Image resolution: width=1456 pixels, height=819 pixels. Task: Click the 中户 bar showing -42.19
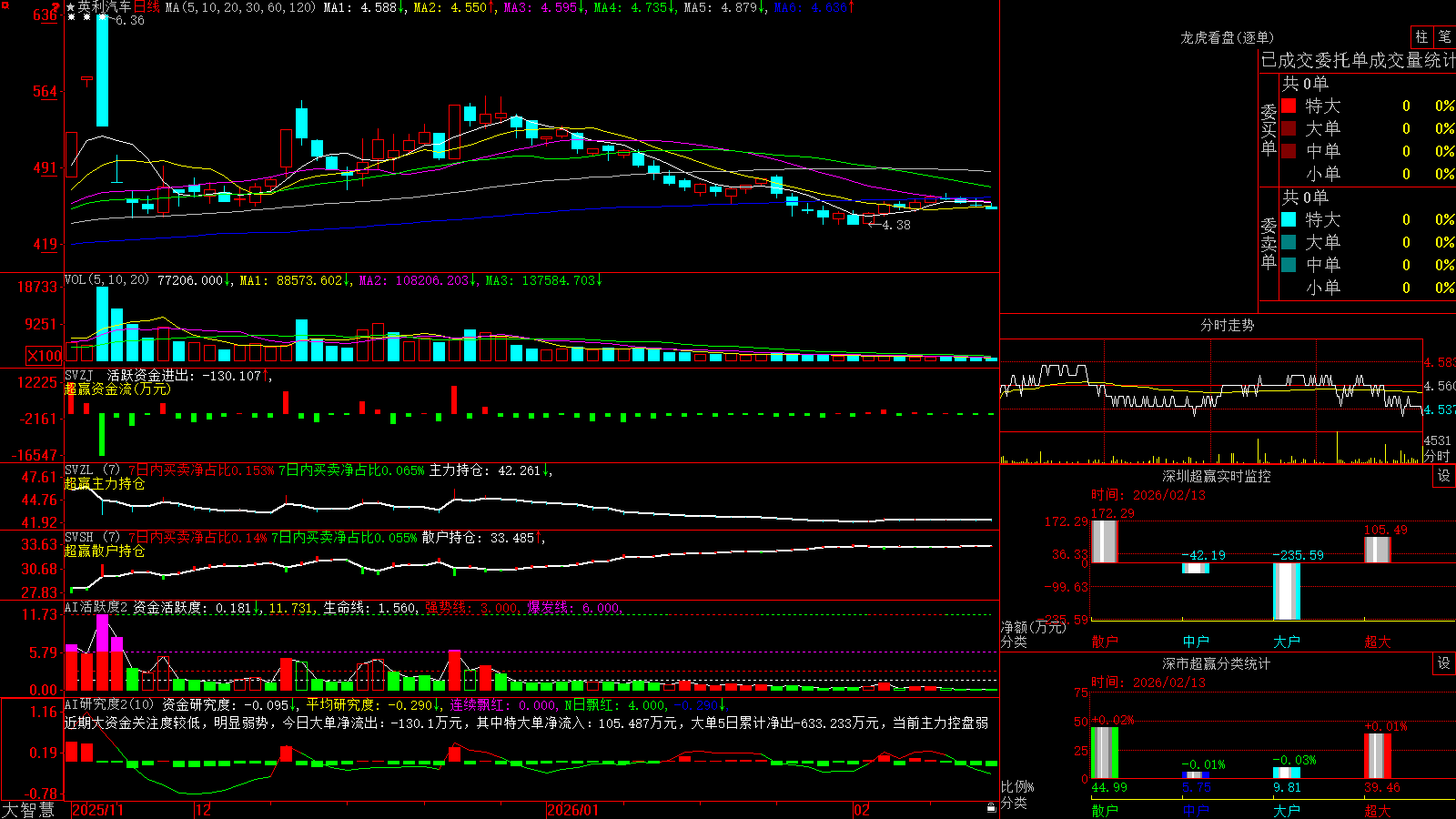(1195, 568)
